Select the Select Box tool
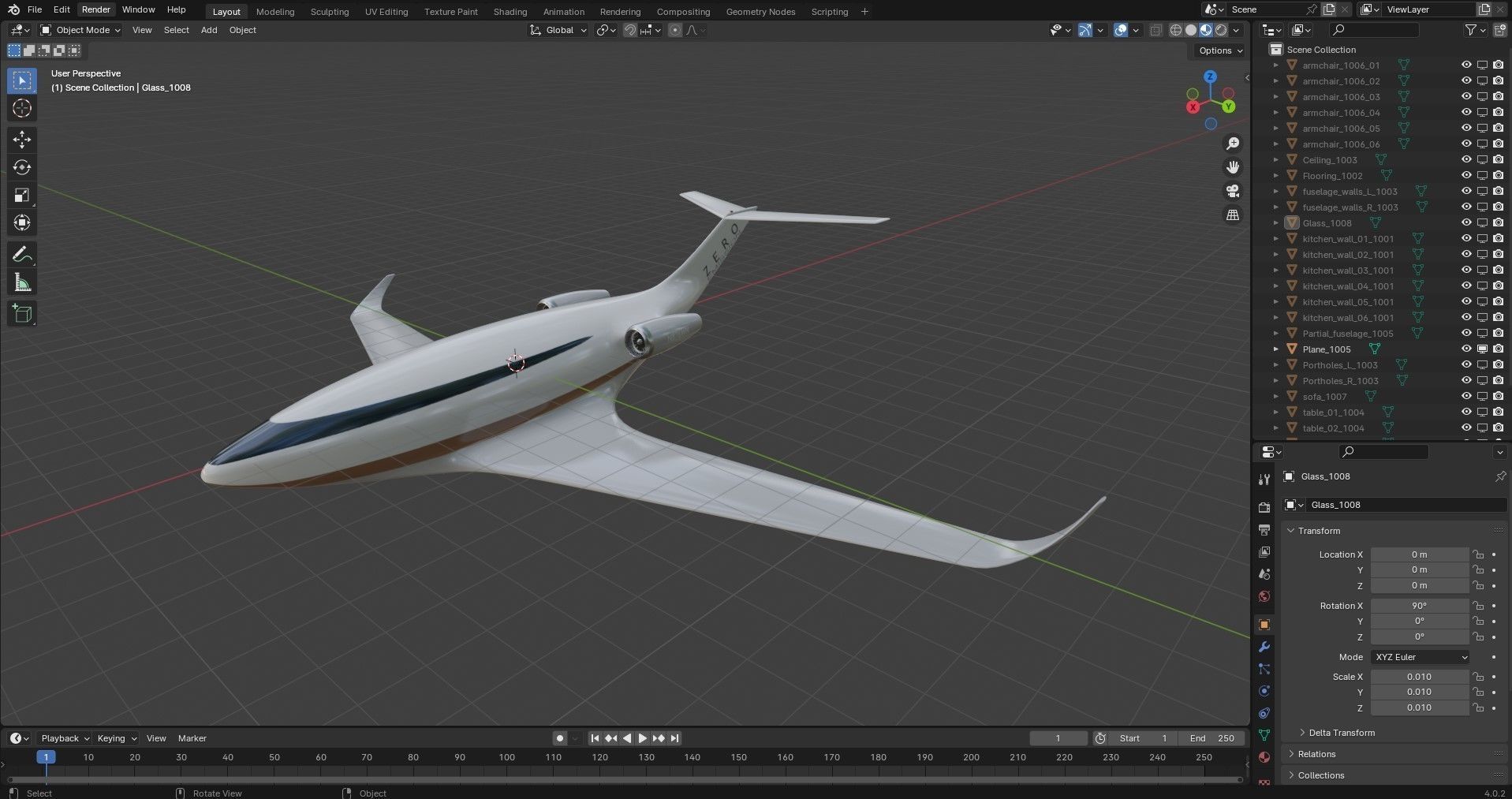The image size is (1512, 799). click(x=22, y=80)
